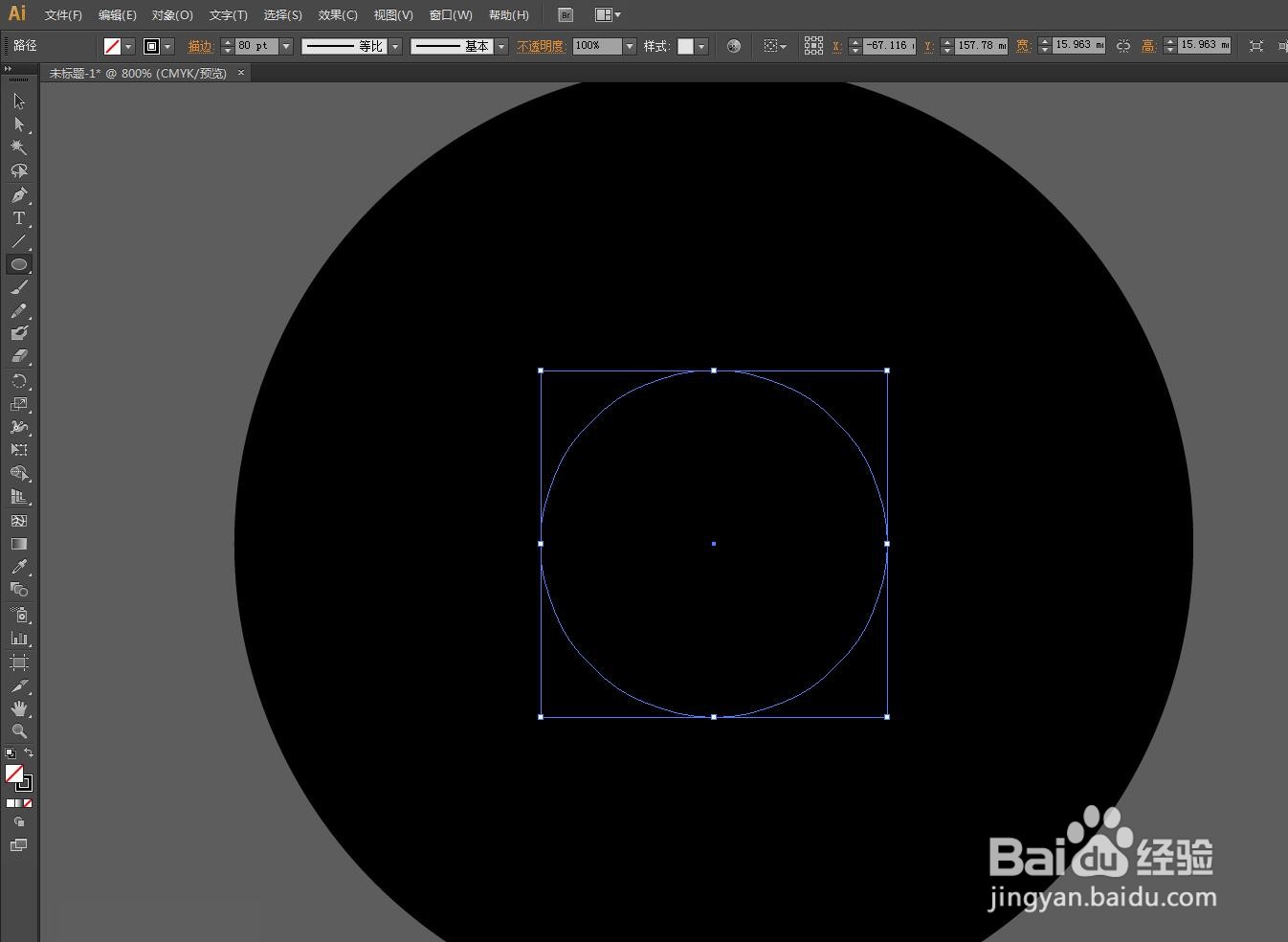Open the 选择(S) menu

282,15
